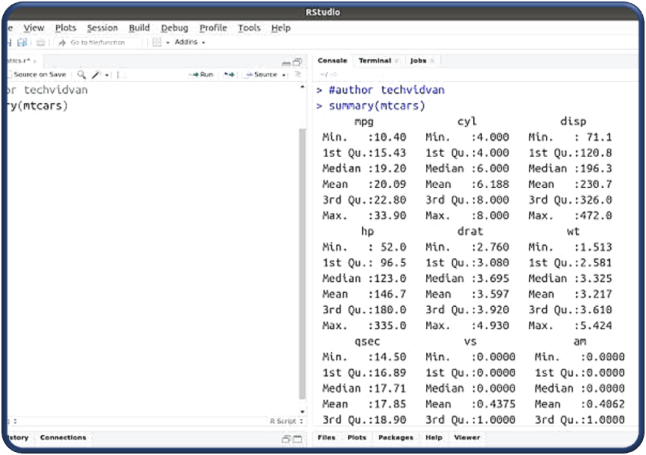Click the re-run previous code icon

(x=229, y=75)
